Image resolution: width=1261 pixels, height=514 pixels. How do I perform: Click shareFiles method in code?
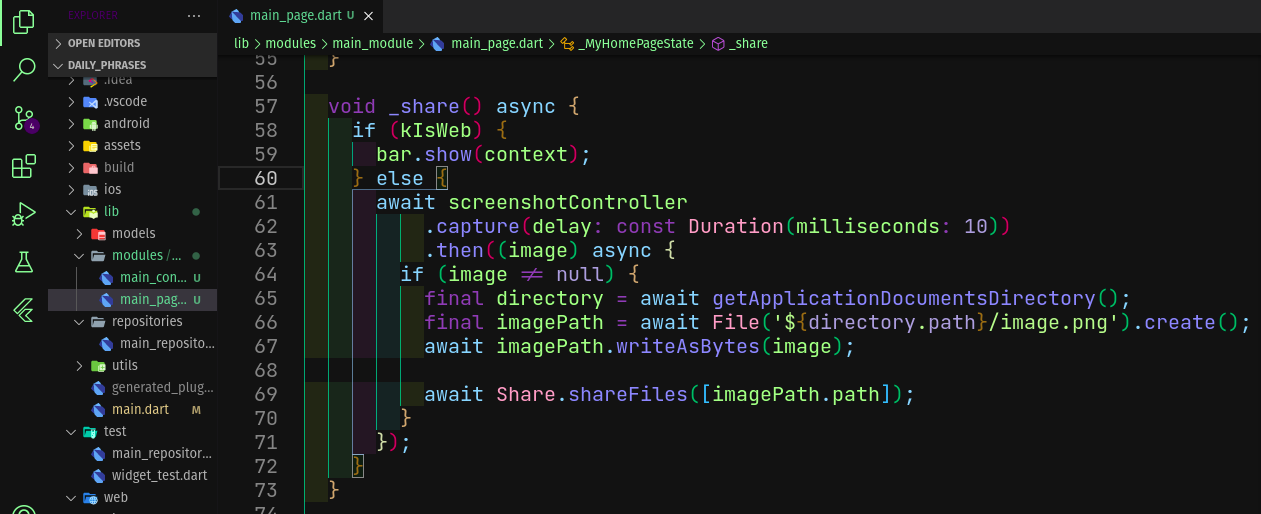[628, 394]
